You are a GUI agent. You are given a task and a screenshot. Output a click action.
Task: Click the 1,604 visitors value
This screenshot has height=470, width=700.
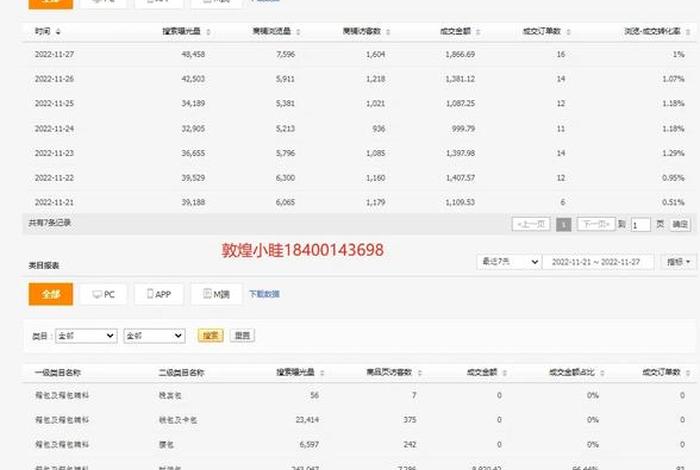tap(375, 54)
